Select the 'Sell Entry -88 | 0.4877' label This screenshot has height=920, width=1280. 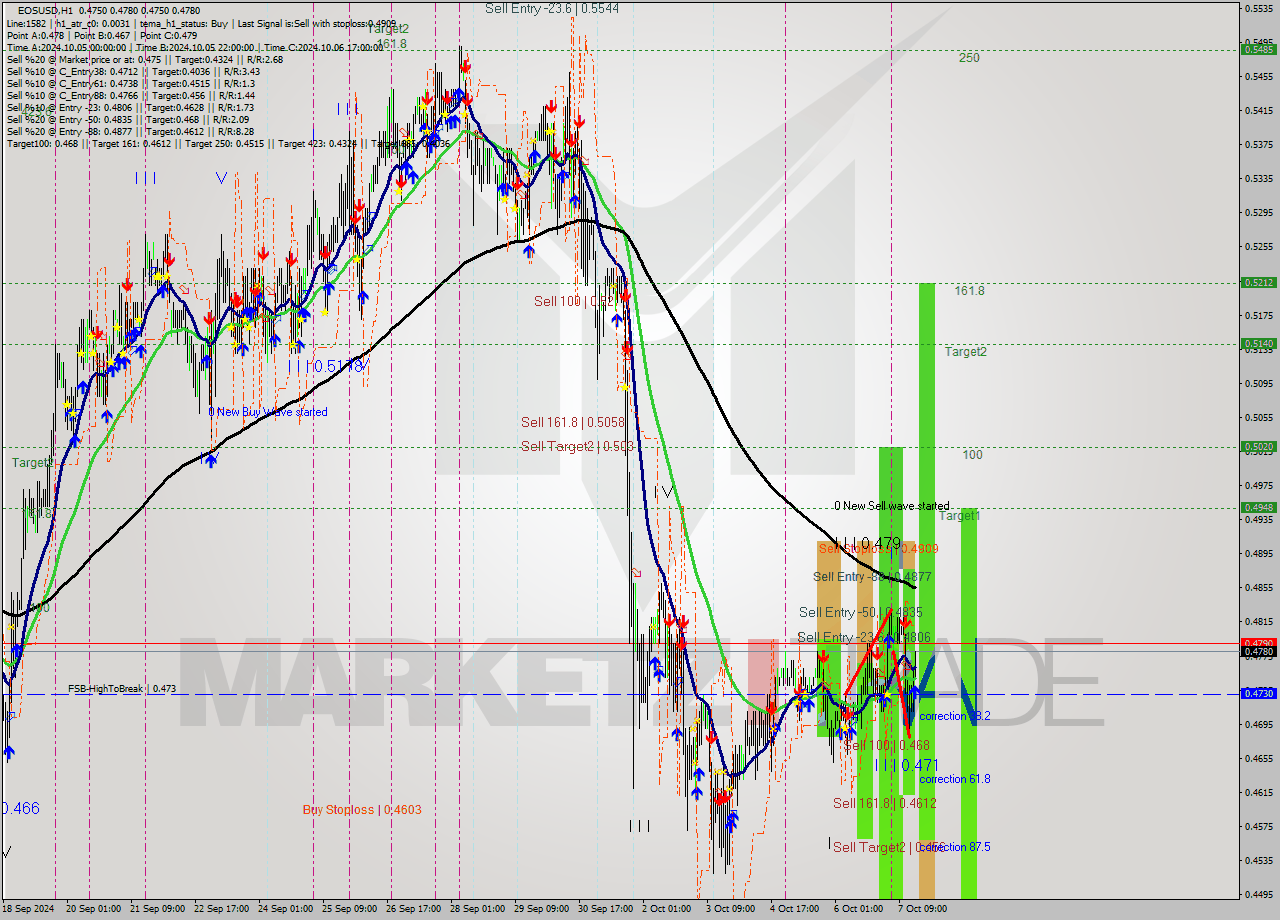click(872, 577)
